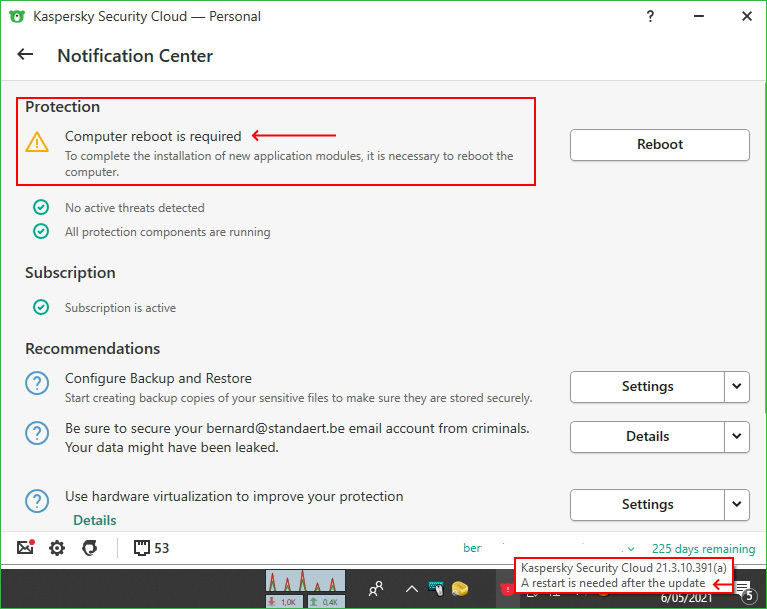Minimize the Kaspersky window

tap(699, 16)
